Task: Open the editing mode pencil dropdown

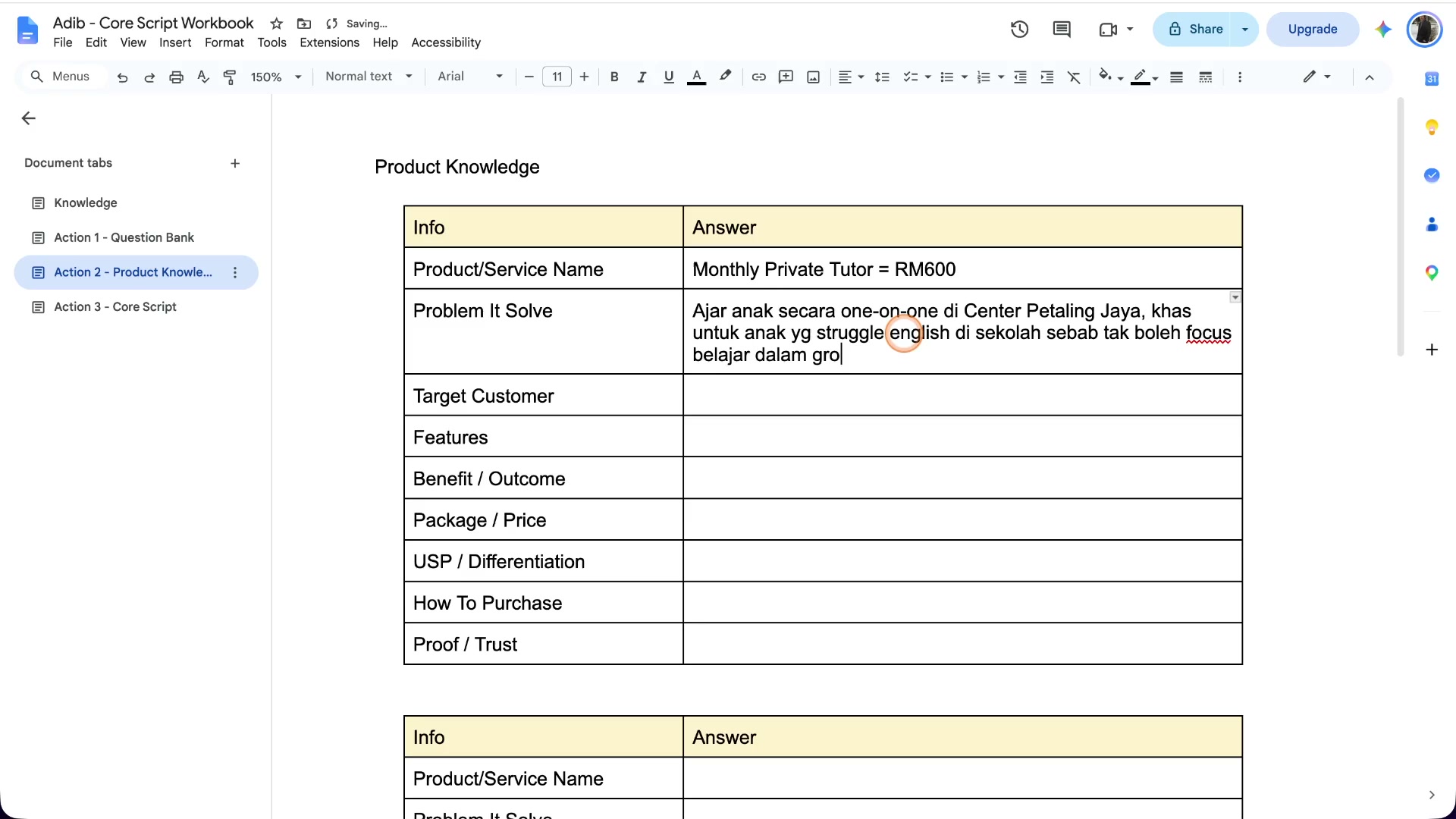Action: coord(1317,77)
